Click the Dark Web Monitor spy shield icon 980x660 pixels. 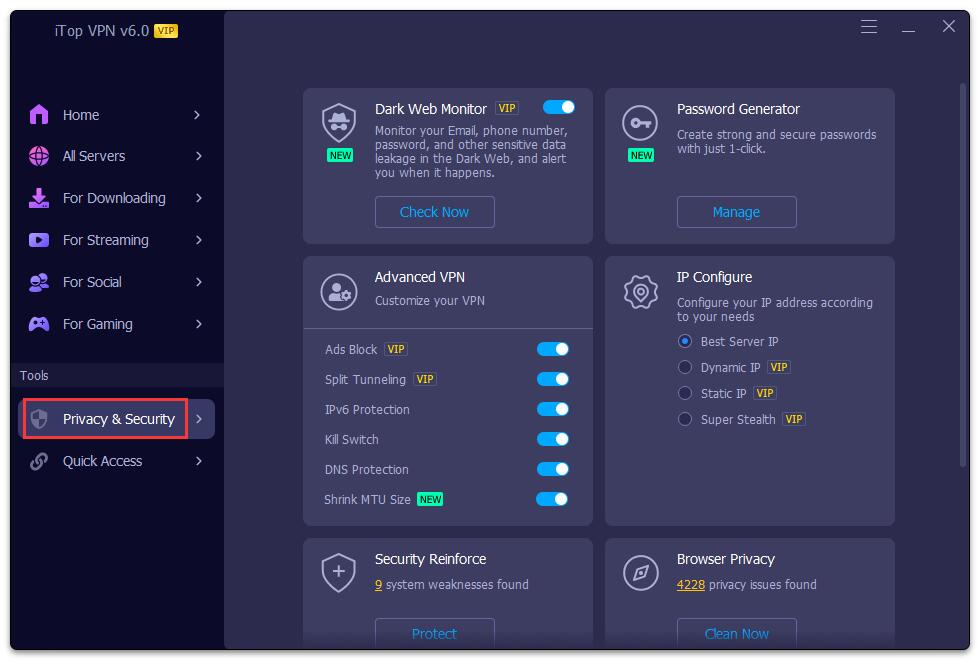(x=339, y=122)
